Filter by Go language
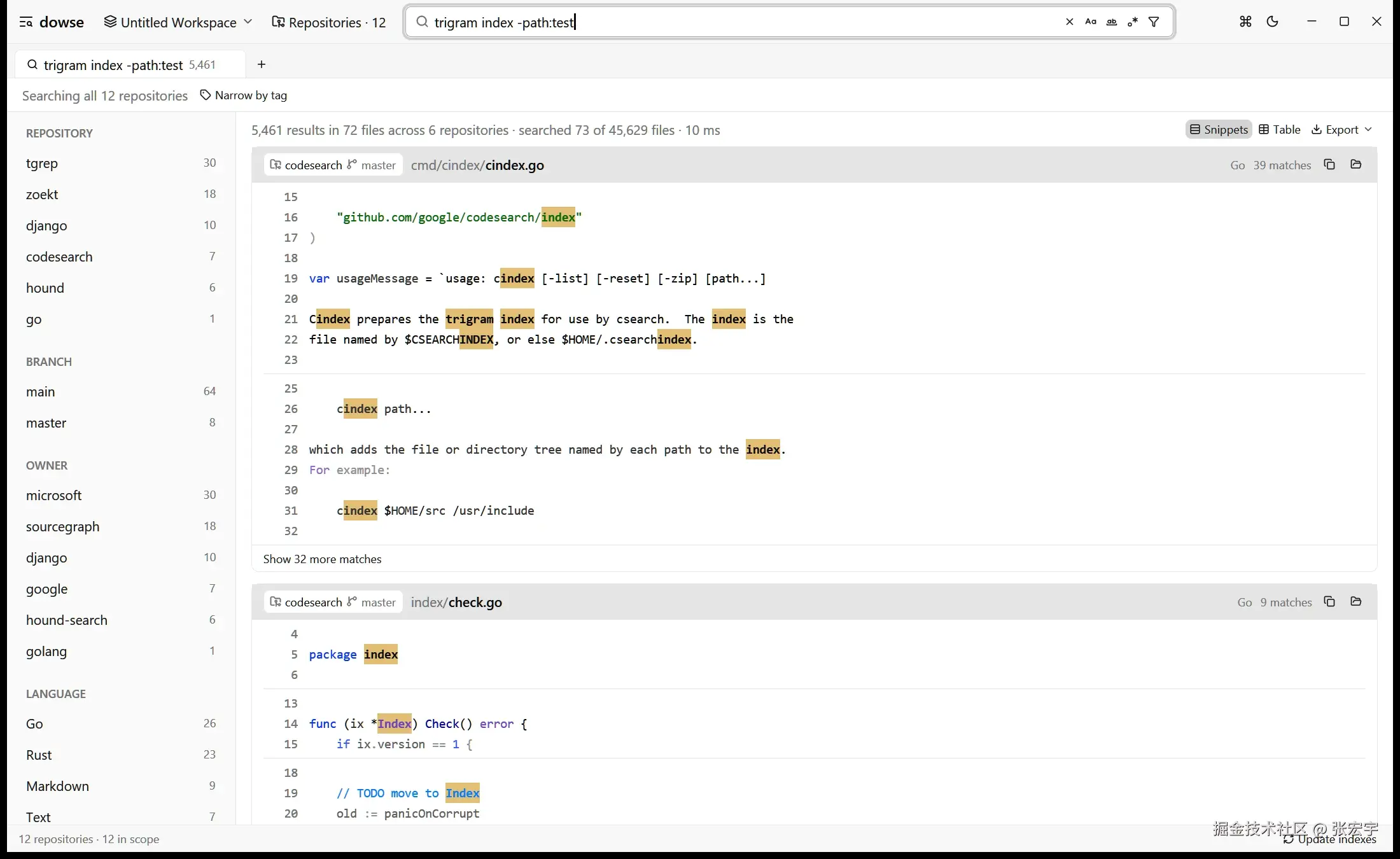 click(121, 724)
